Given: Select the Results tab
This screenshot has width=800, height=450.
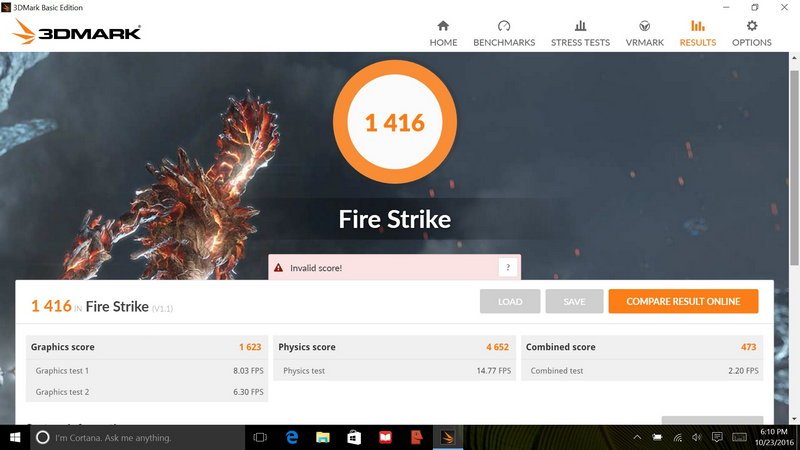Looking at the screenshot, I should [x=697, y=33].
